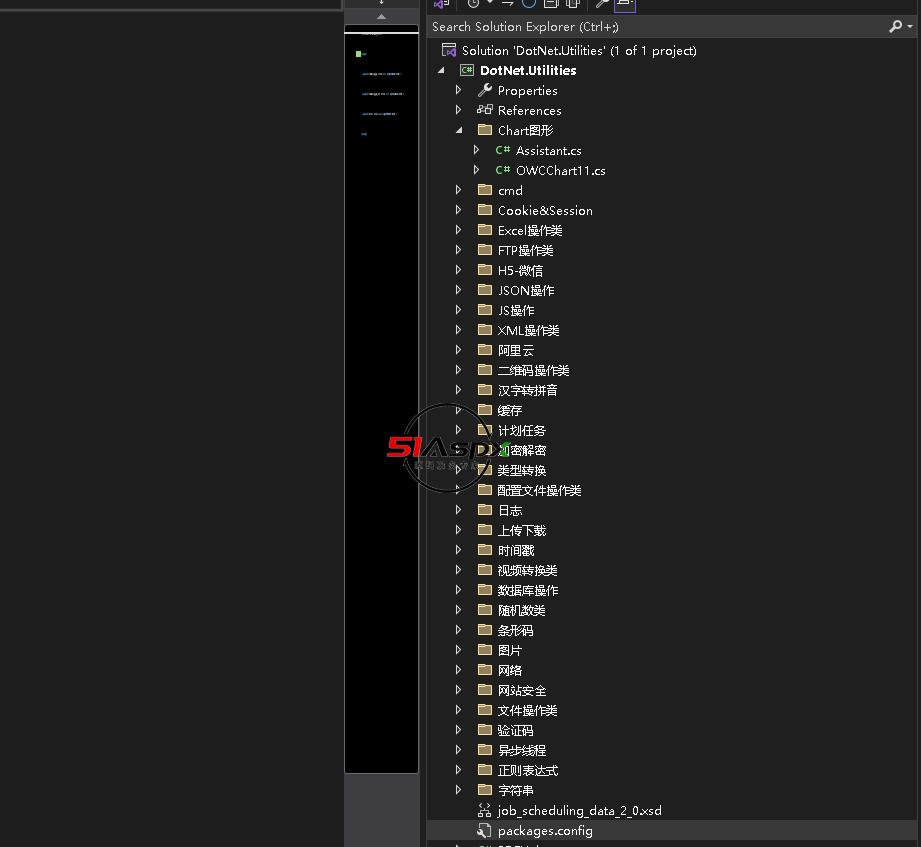Click the cmd folder icon
This screenshot has height=847, width=921.
pos(485,189)
